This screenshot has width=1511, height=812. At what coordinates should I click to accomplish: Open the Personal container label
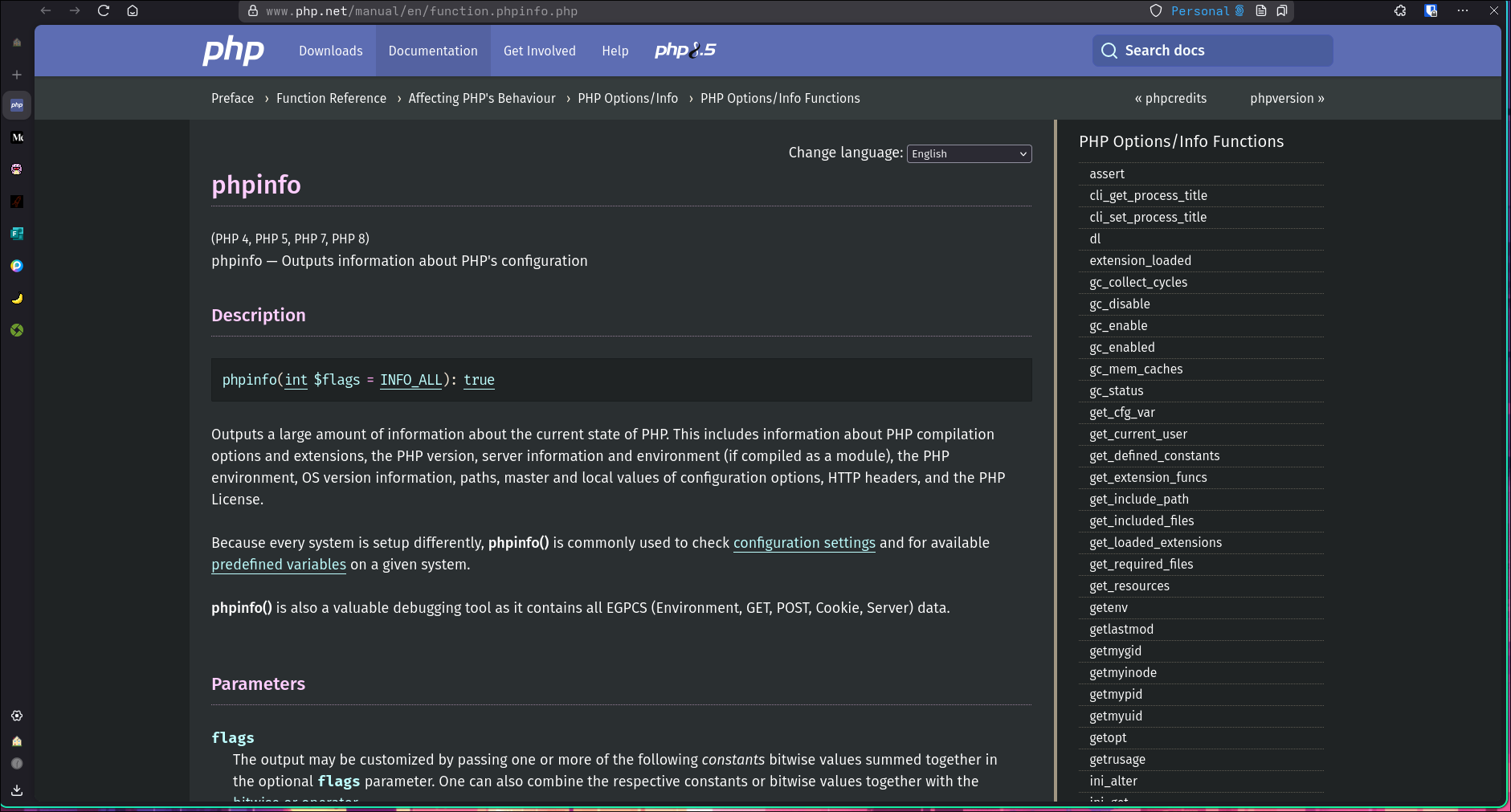(x=1207, y=10)
